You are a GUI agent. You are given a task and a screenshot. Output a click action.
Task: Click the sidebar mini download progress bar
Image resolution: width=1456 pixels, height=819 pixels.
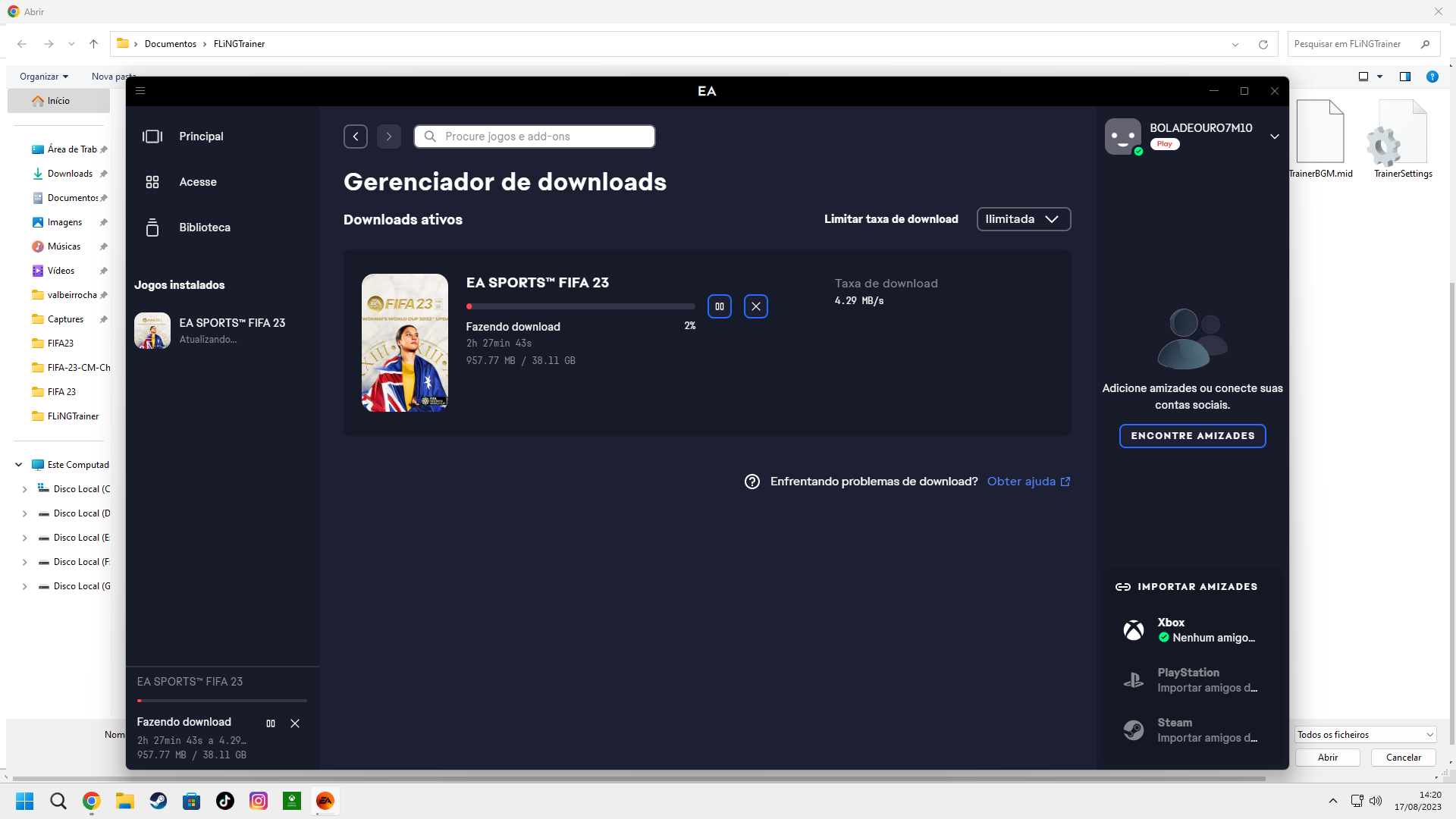[222, 701]
